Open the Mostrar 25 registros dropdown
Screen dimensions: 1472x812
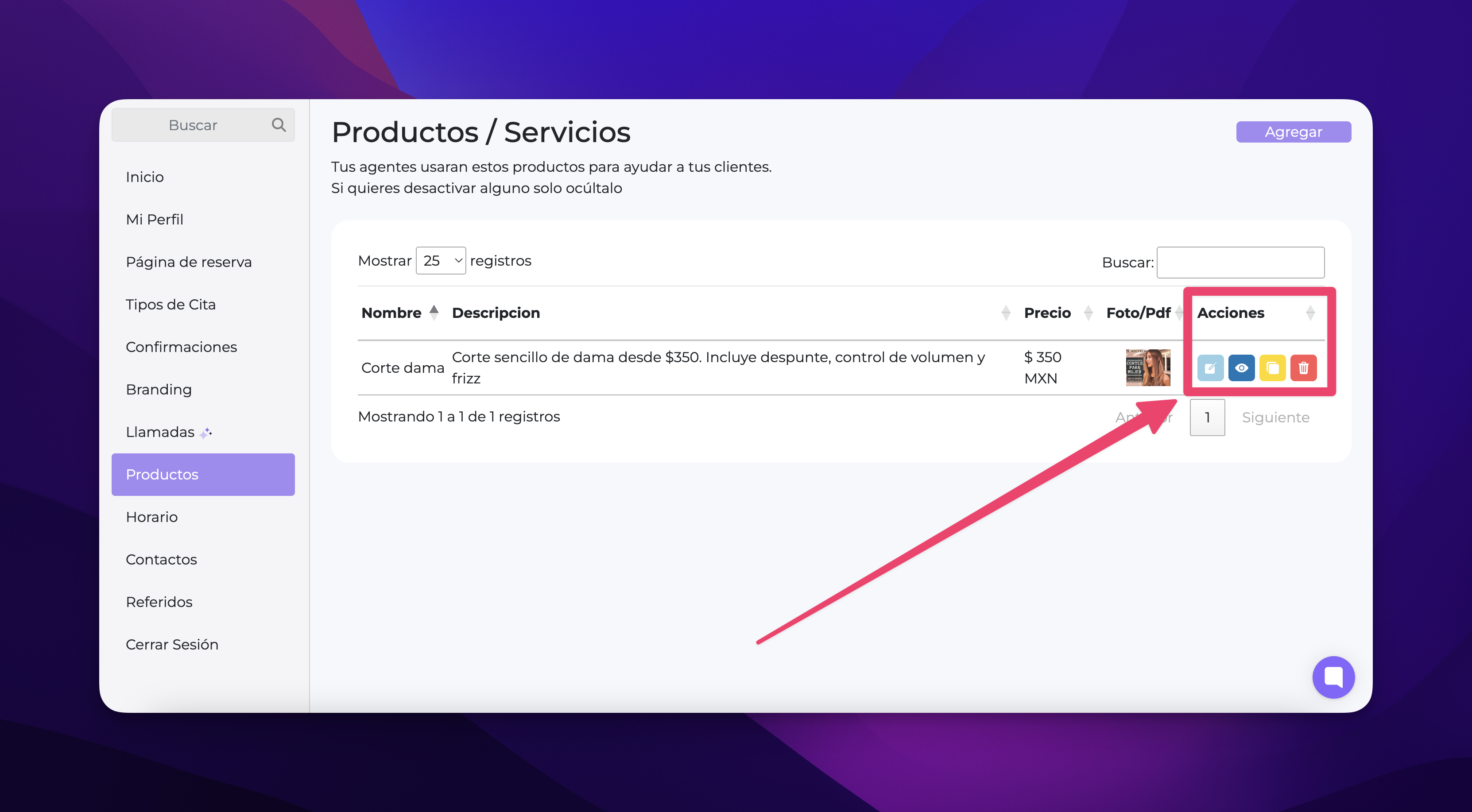[441, 261]
